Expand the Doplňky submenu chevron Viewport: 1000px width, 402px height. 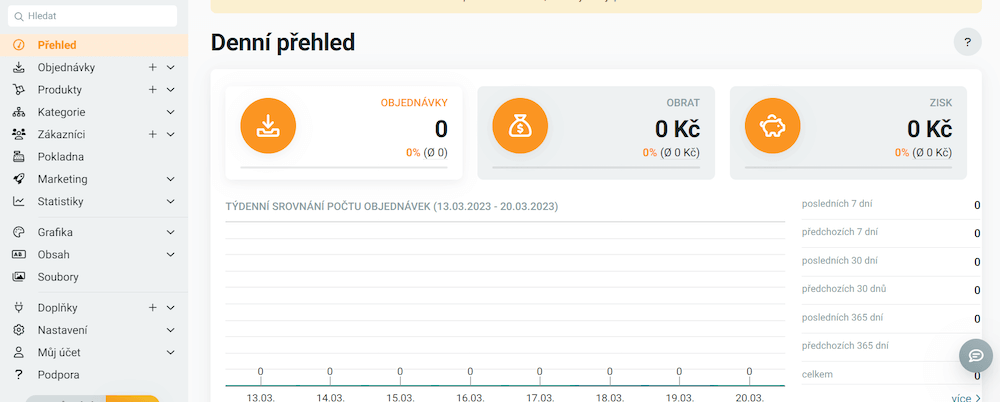click(x=170, y=308)
